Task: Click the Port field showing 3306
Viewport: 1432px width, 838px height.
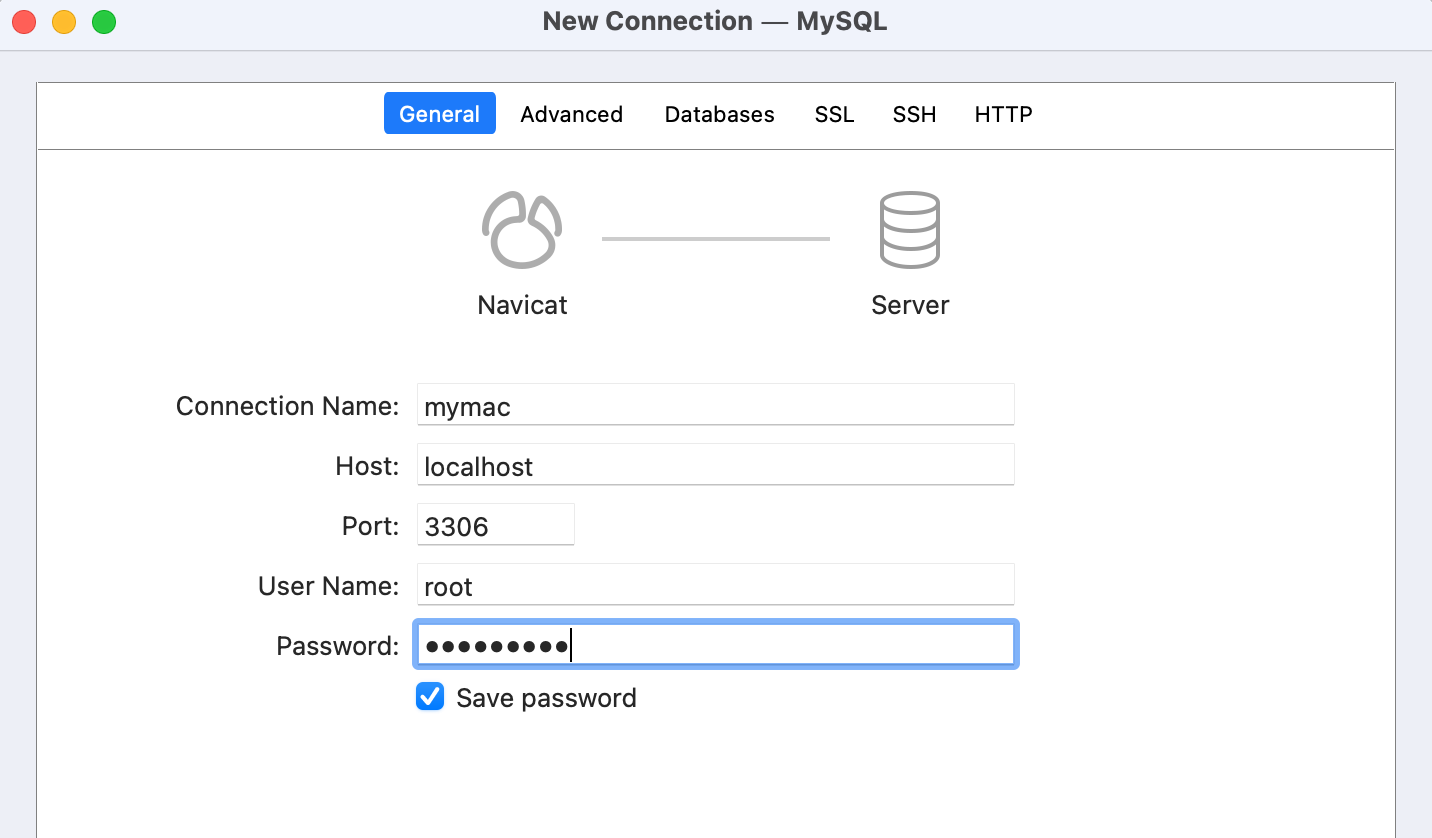Action: (495, 526)
